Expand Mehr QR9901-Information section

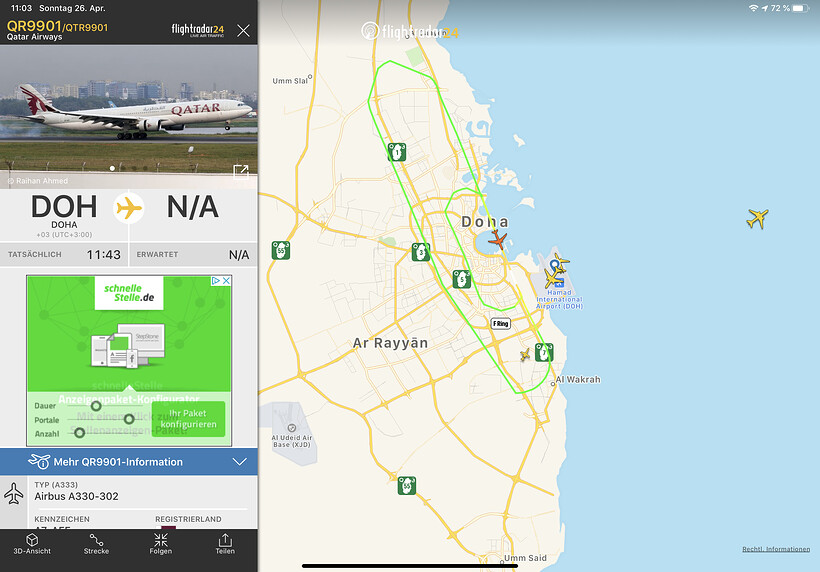click(129, 462)
